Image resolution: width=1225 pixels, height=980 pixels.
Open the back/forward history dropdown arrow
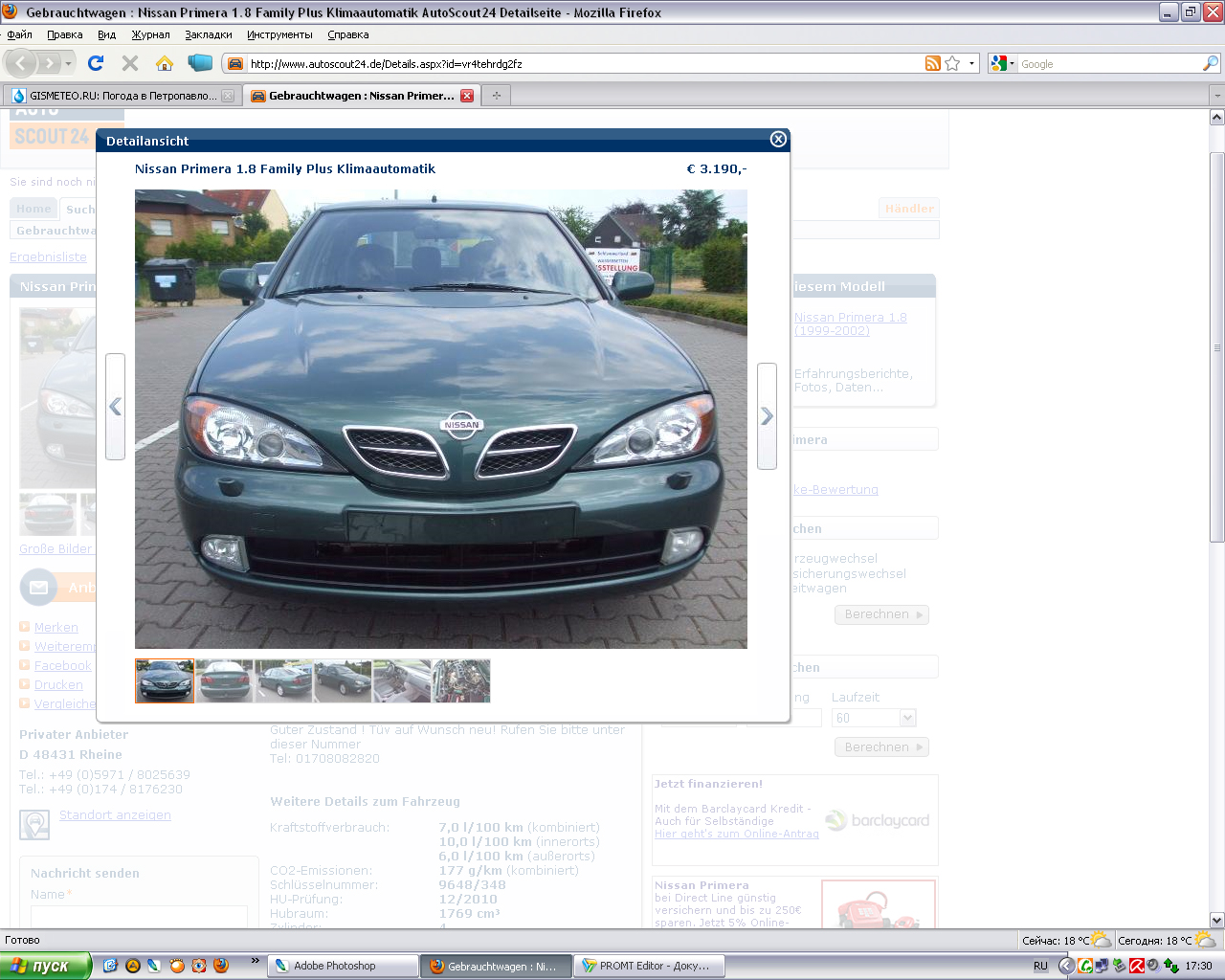(68, 63)
